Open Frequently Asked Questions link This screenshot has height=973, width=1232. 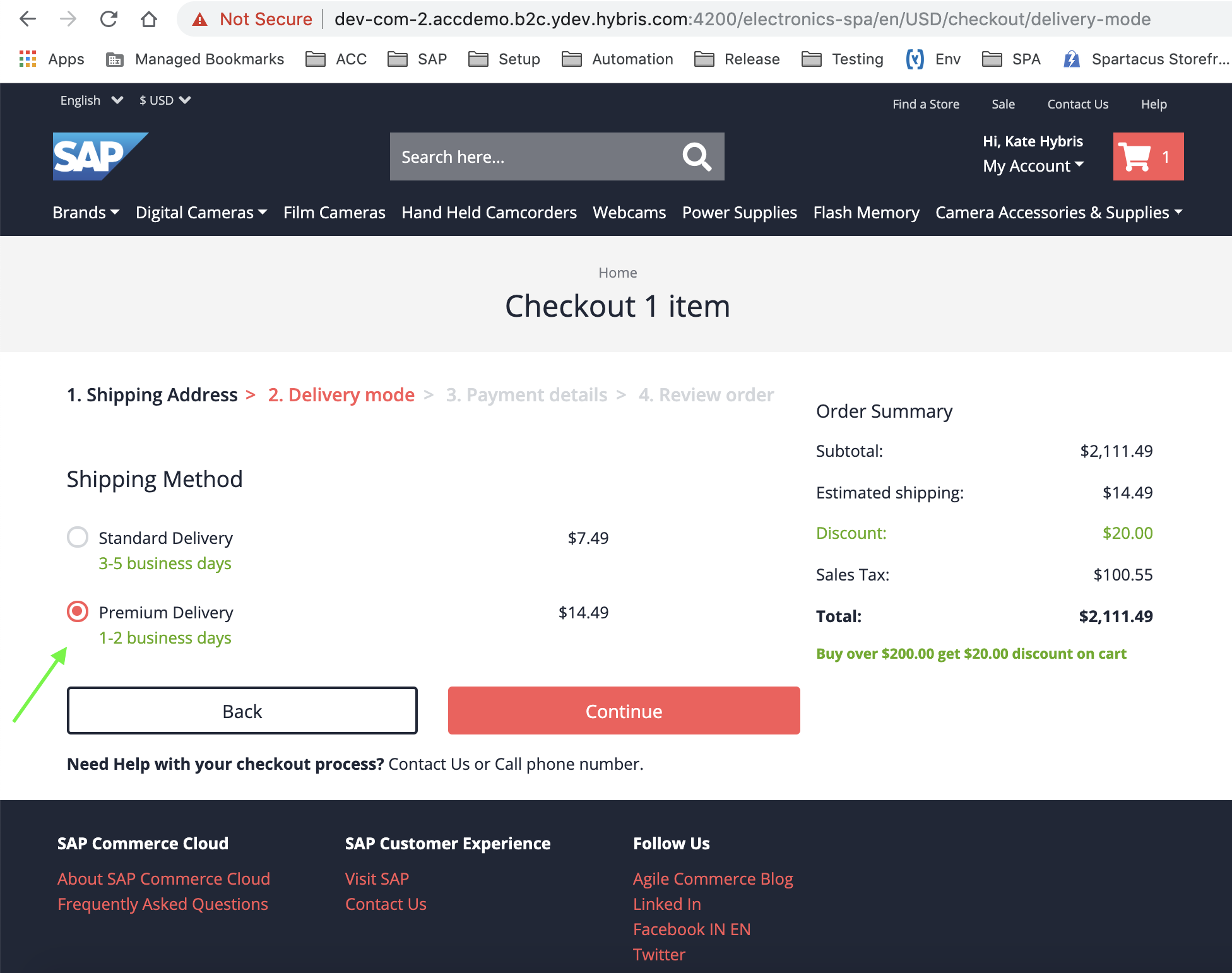pyautogui.click(x=162, y=904)
